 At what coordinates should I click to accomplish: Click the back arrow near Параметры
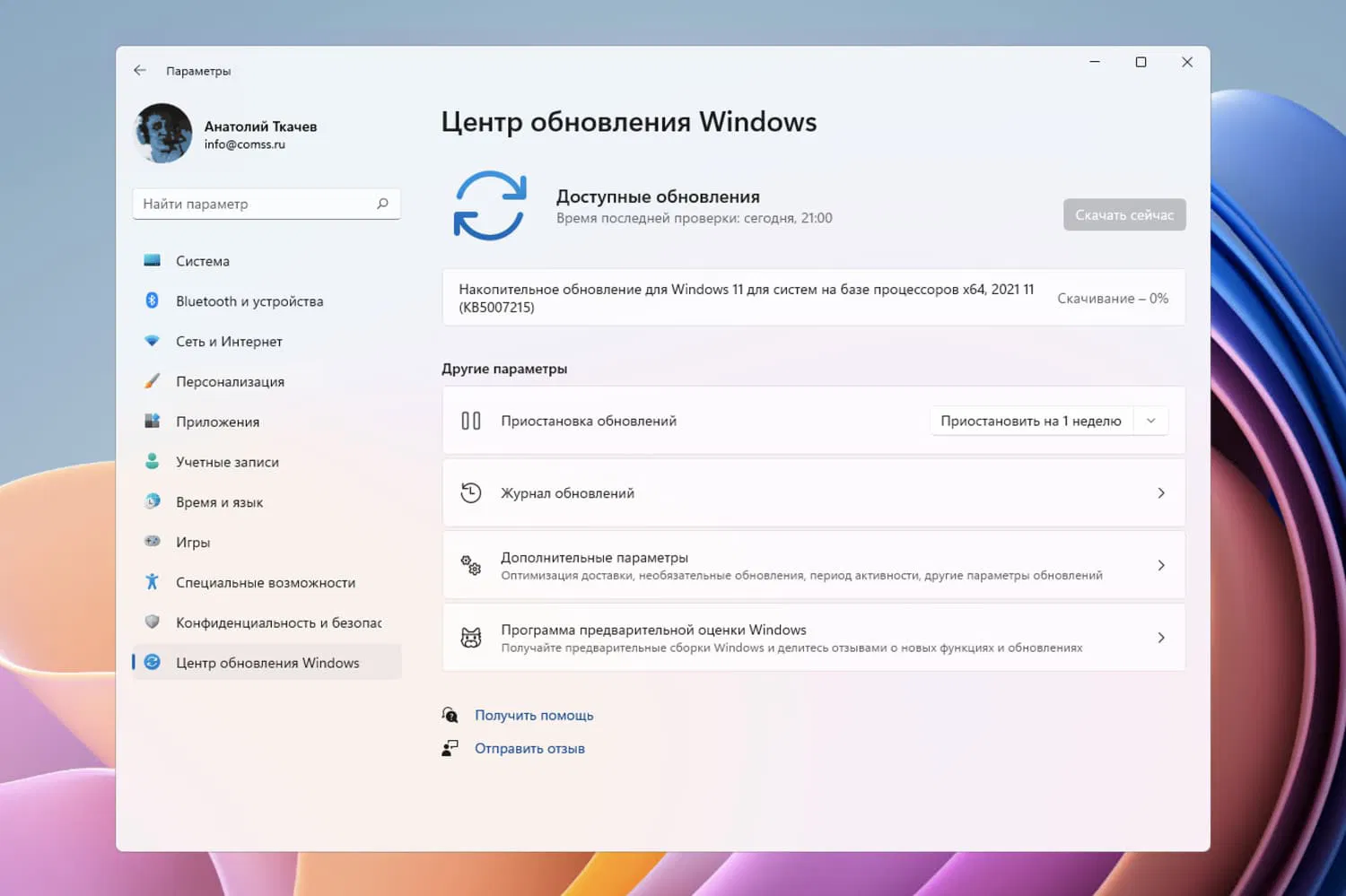[x=140, y=70]
